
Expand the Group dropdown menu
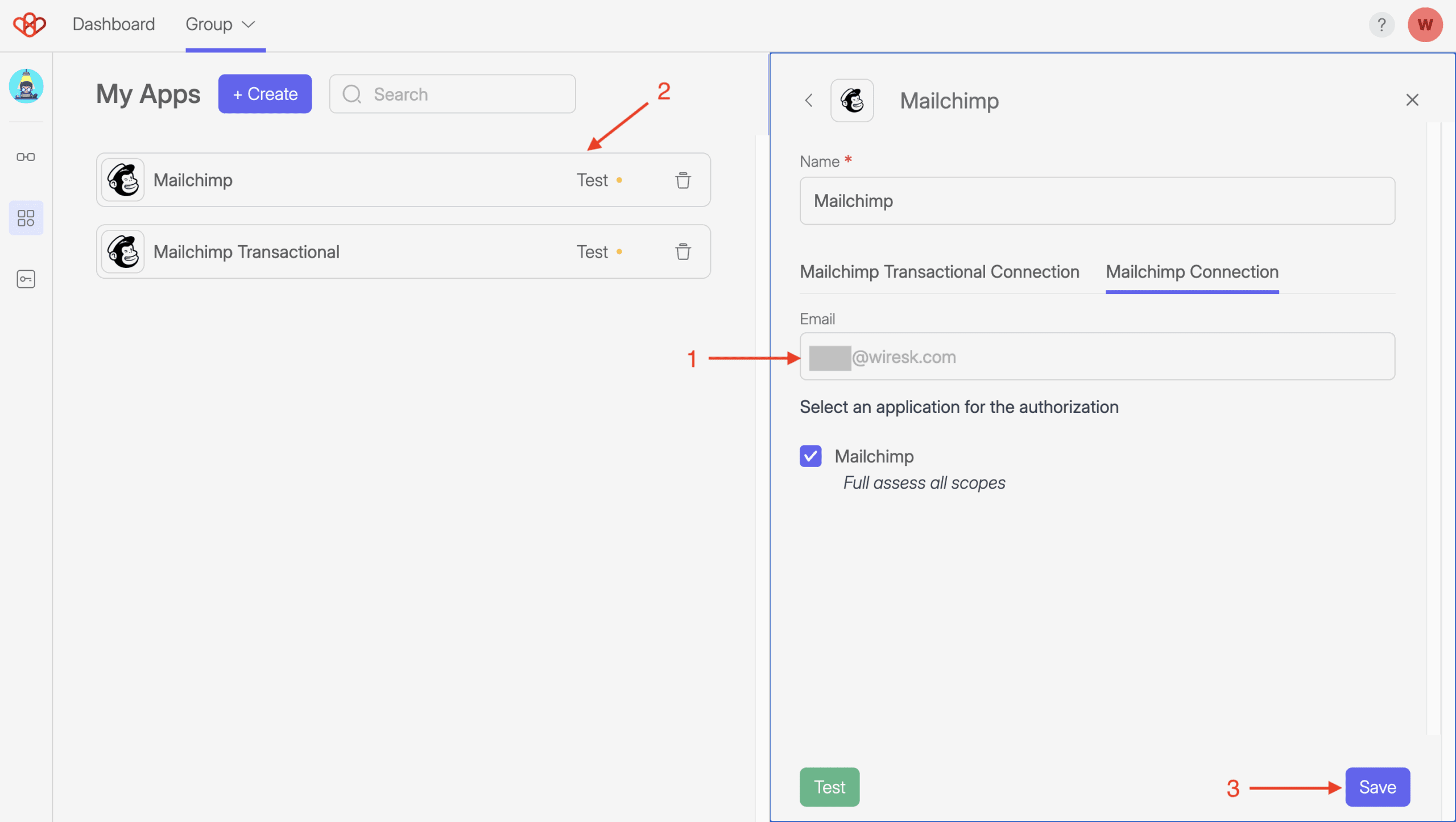(221, 24)
